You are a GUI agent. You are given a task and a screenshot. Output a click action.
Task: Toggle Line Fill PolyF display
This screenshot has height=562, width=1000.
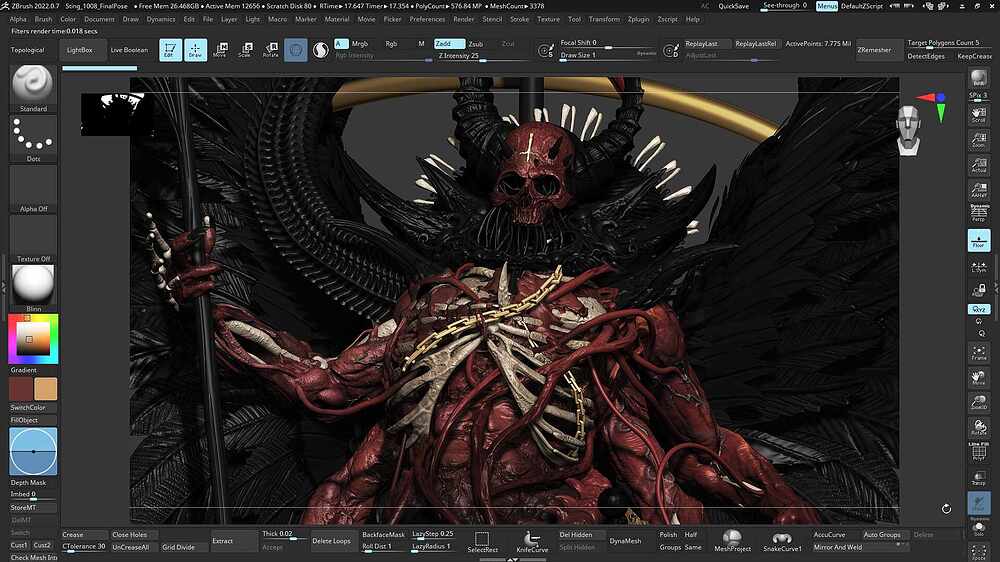click(x=978, y=452)
